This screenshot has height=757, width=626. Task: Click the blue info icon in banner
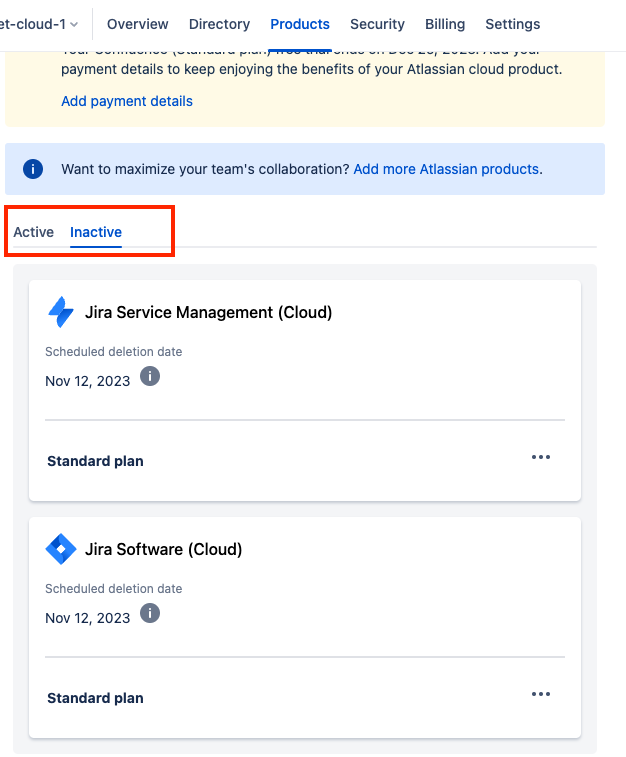click(33, 169)
